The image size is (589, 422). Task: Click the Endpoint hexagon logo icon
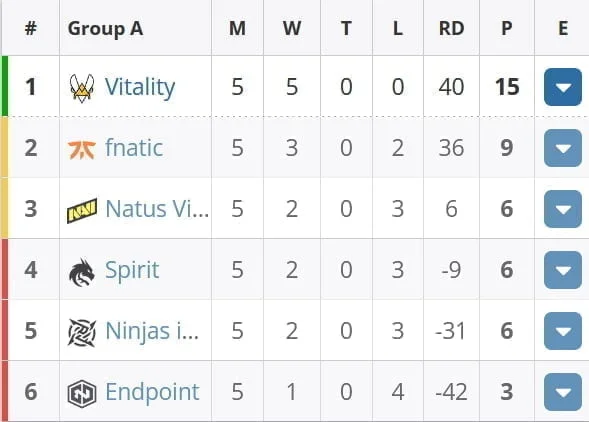pos(82,393)
